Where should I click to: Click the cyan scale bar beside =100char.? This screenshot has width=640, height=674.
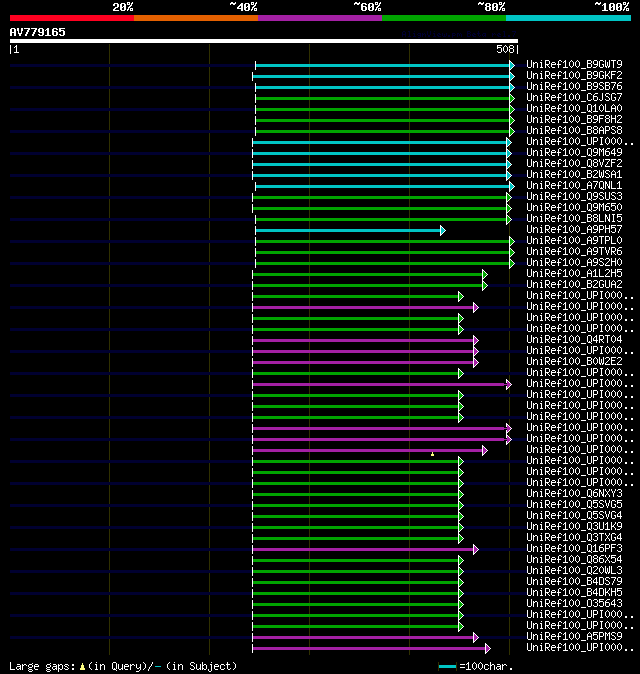[x=447, y=667]
